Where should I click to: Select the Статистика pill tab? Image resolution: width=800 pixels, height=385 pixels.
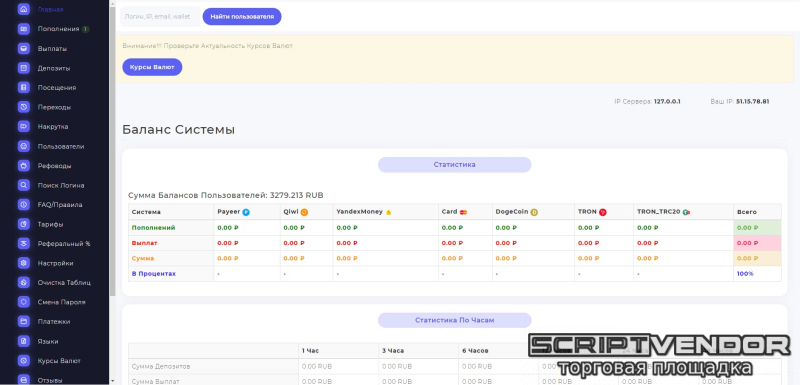click(455, 165)
